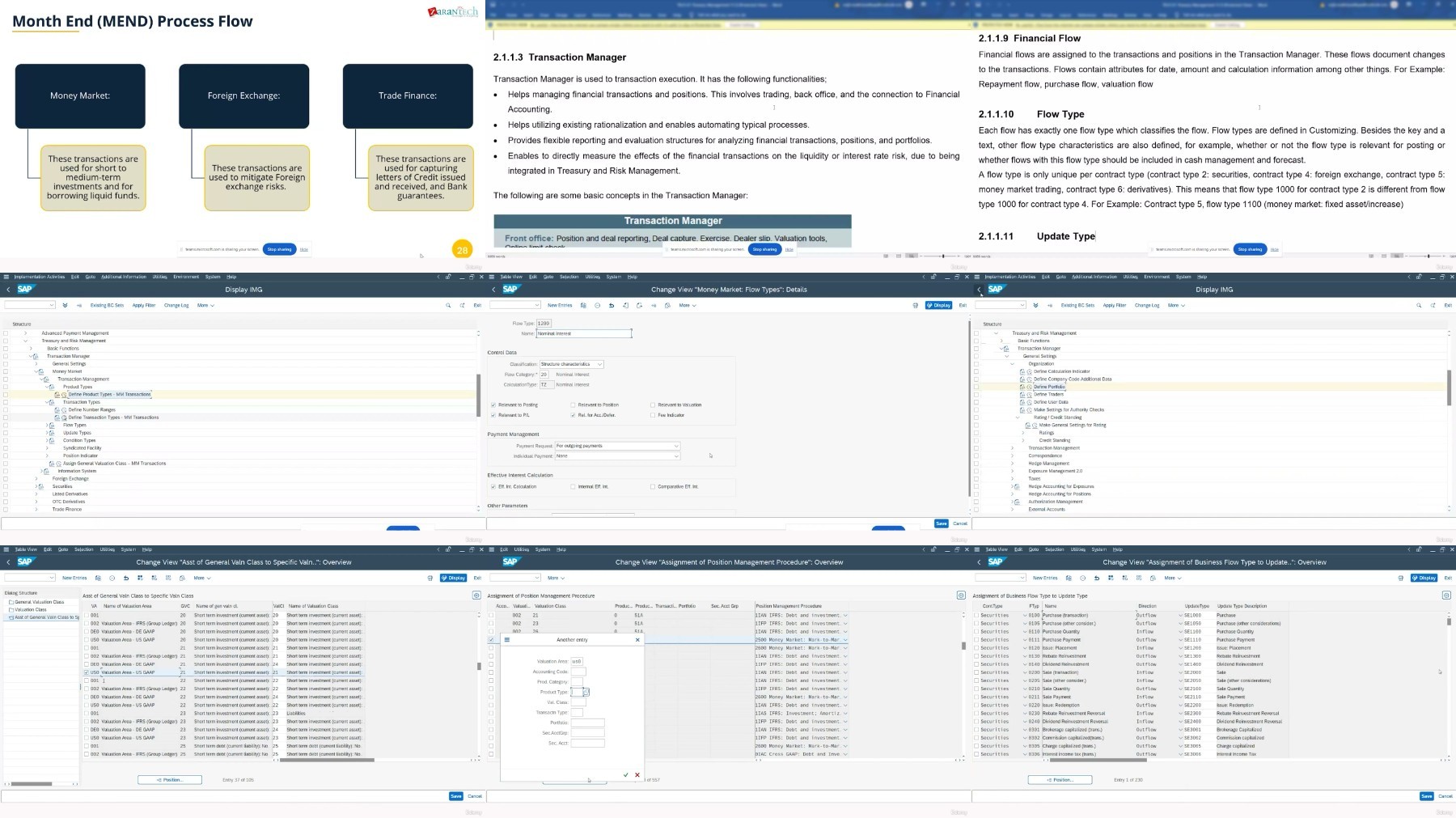1456x818 pixels.
Task: Click undo icon in Valn Class Overview toolbar
Action: point(125,578)
